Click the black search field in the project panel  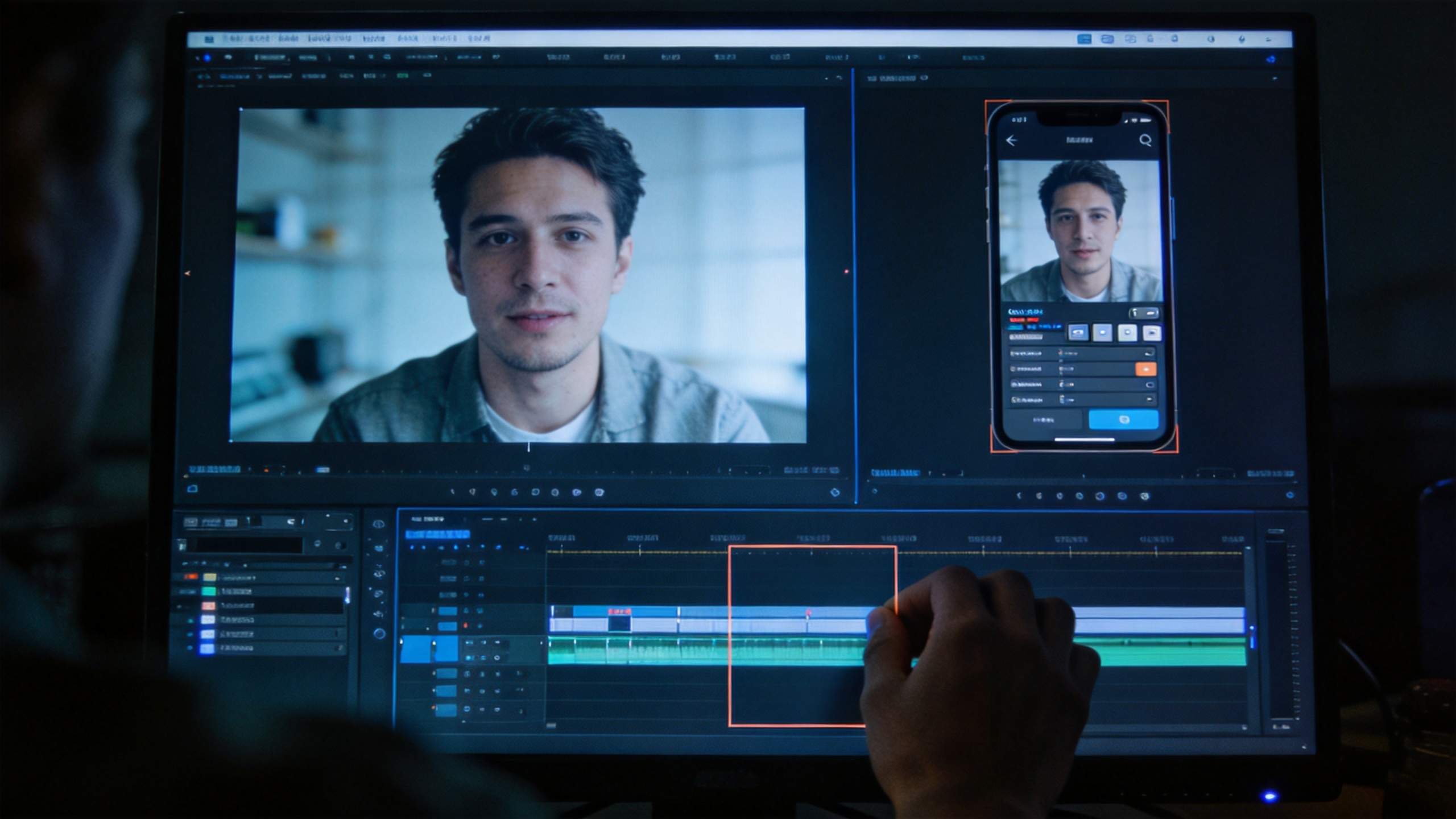pos(249,545)
